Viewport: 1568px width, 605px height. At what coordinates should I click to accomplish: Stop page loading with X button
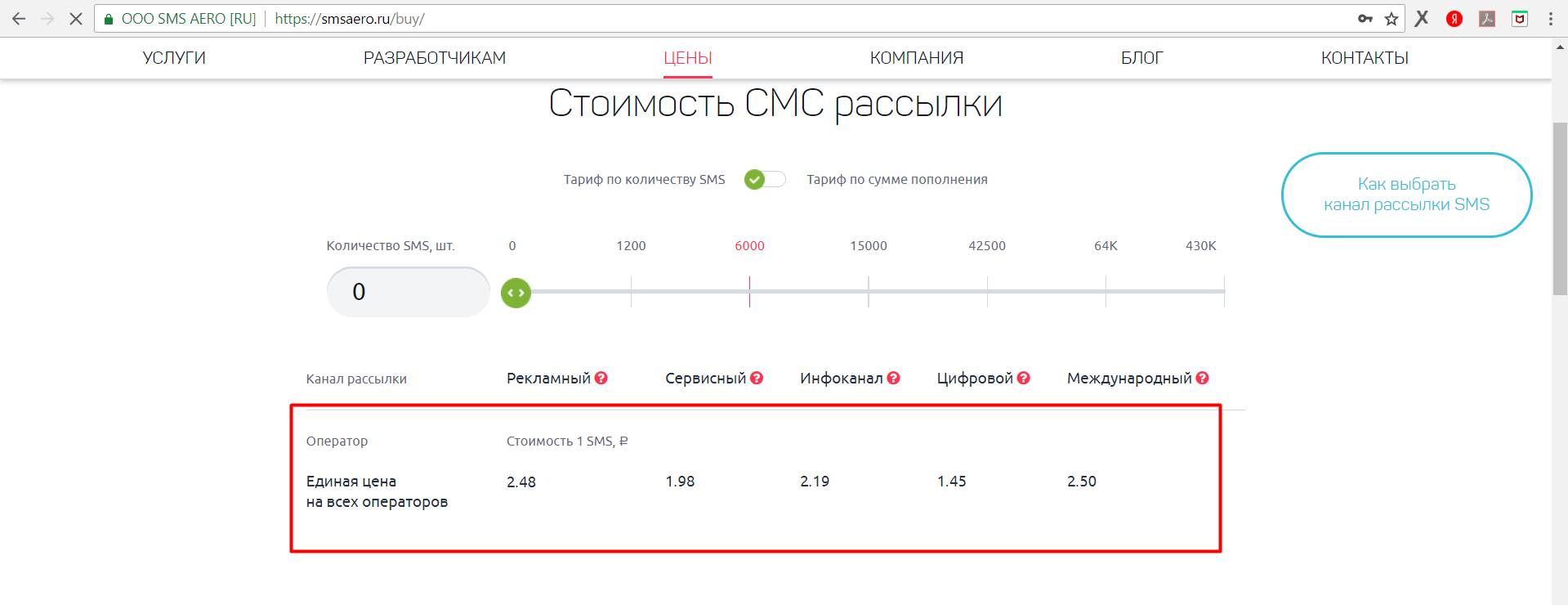click(x=76, y=19)
